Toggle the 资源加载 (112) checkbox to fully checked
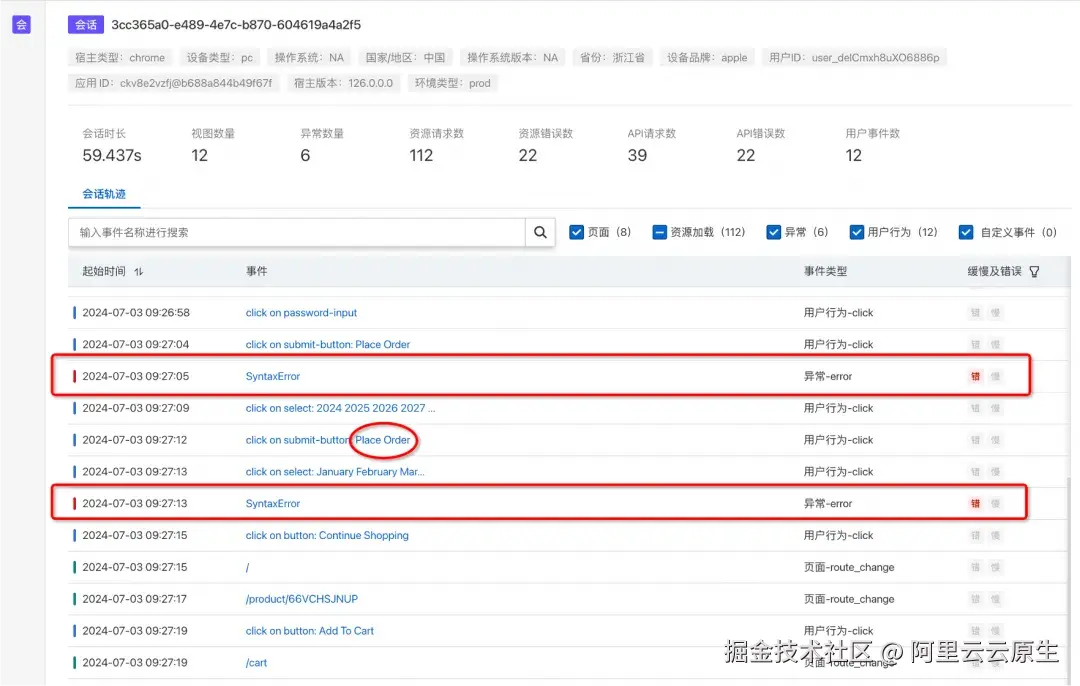Image resolution: width=1080 pixels, height=686 pixels. [659, 231]
